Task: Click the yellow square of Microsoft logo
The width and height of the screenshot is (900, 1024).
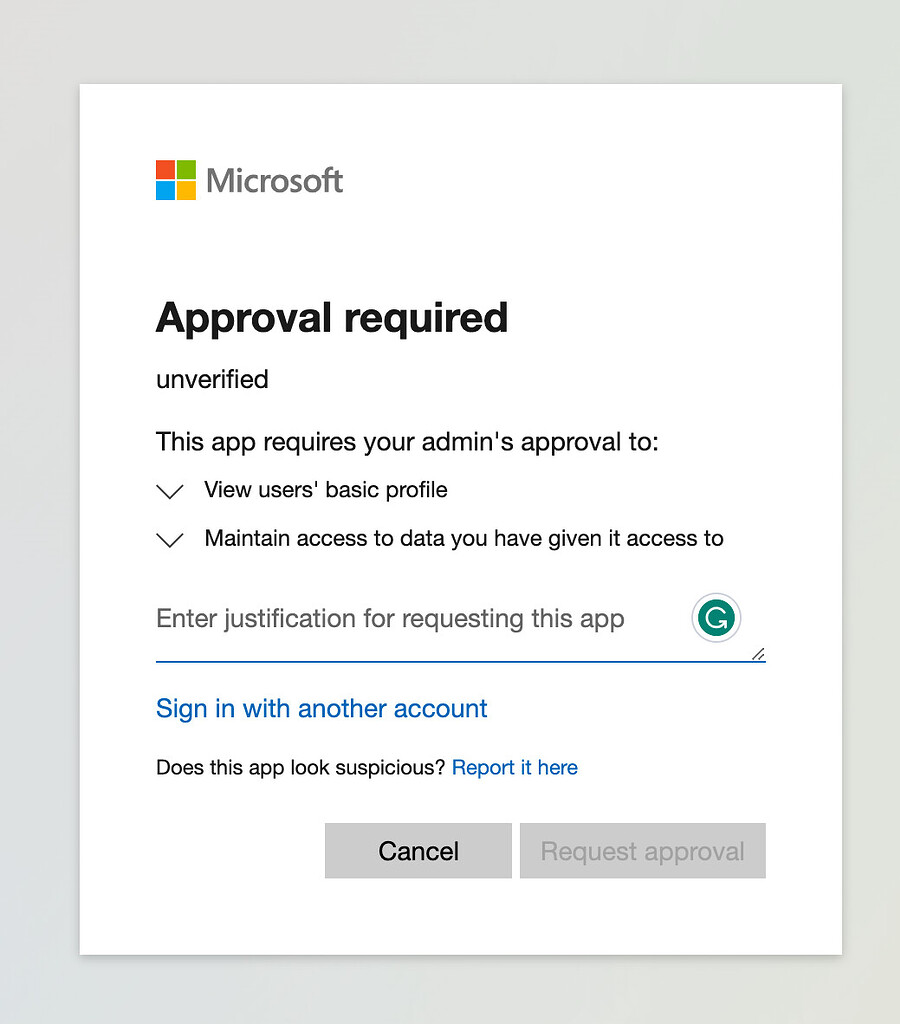Action: click(186, 190)
